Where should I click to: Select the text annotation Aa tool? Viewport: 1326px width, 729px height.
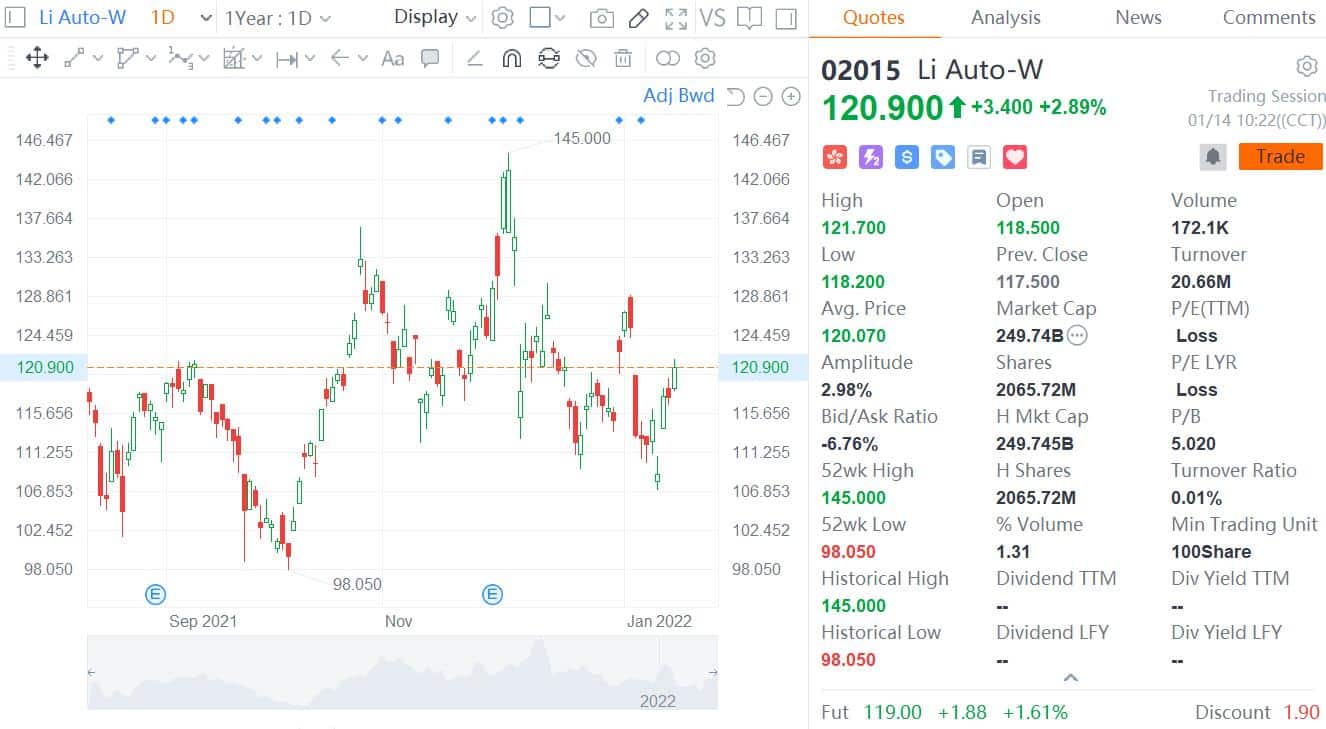tap(392, 58)
